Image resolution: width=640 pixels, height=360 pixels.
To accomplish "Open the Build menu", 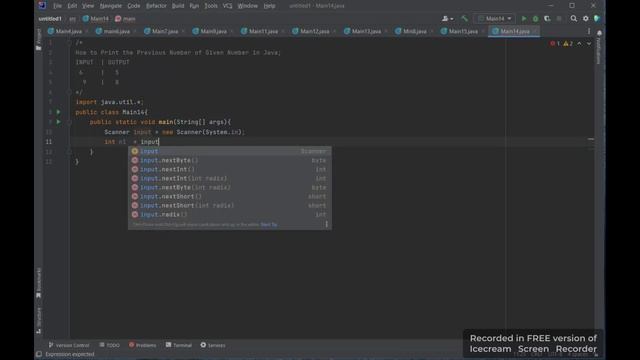I will click(x=178, y=6).
